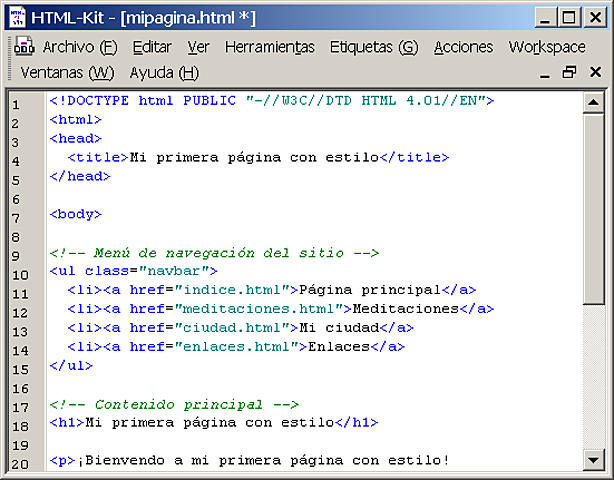Open the Etiquetas (G) menu
This screenshot has height=480, width=614.
374,47
